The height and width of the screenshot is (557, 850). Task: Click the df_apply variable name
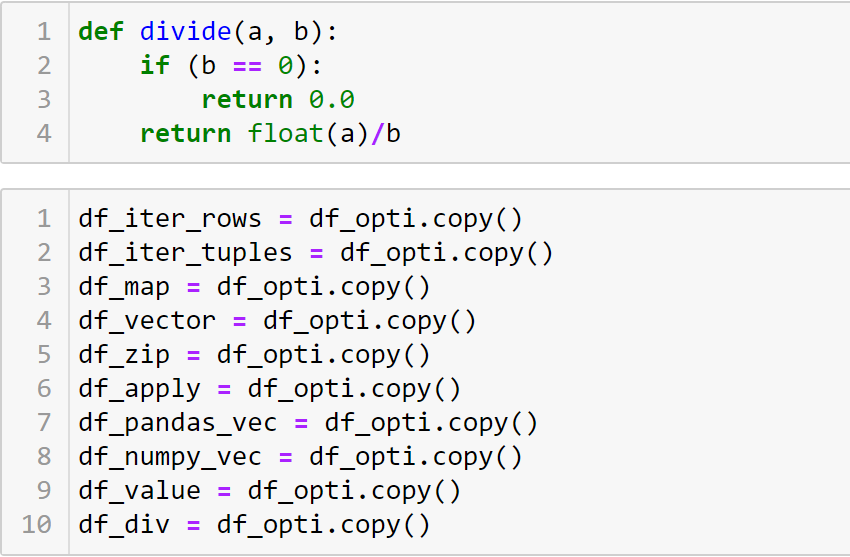[x=139, y=389]
